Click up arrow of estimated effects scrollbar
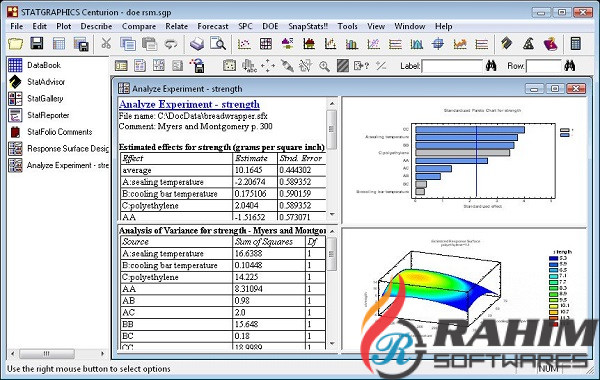 pos(332,103)
